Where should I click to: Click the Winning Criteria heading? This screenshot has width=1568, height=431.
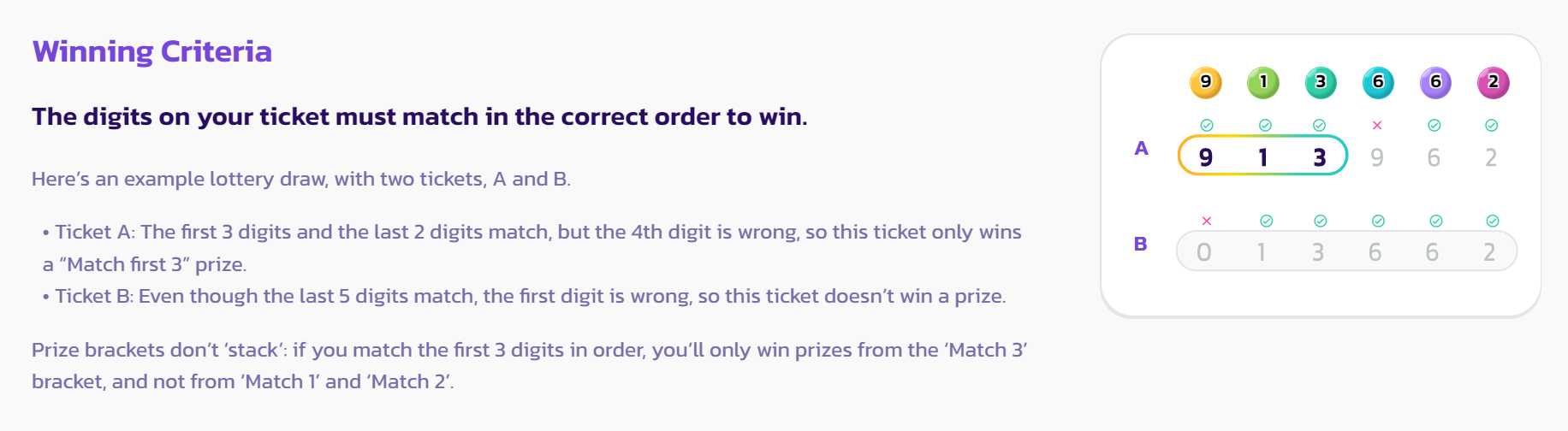tap(151, 52)
